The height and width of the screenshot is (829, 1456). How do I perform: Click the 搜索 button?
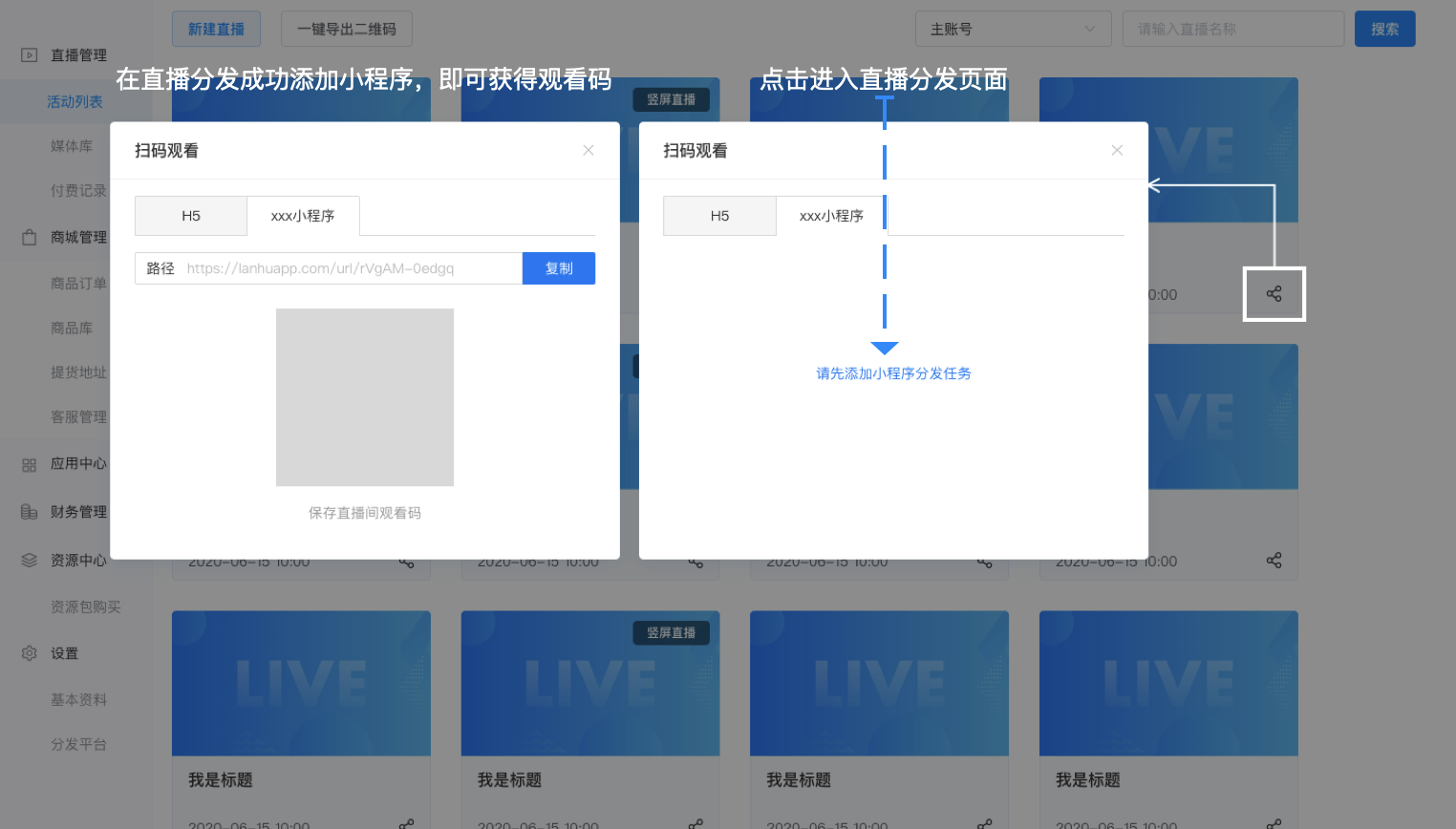[x=1384, y=29]
